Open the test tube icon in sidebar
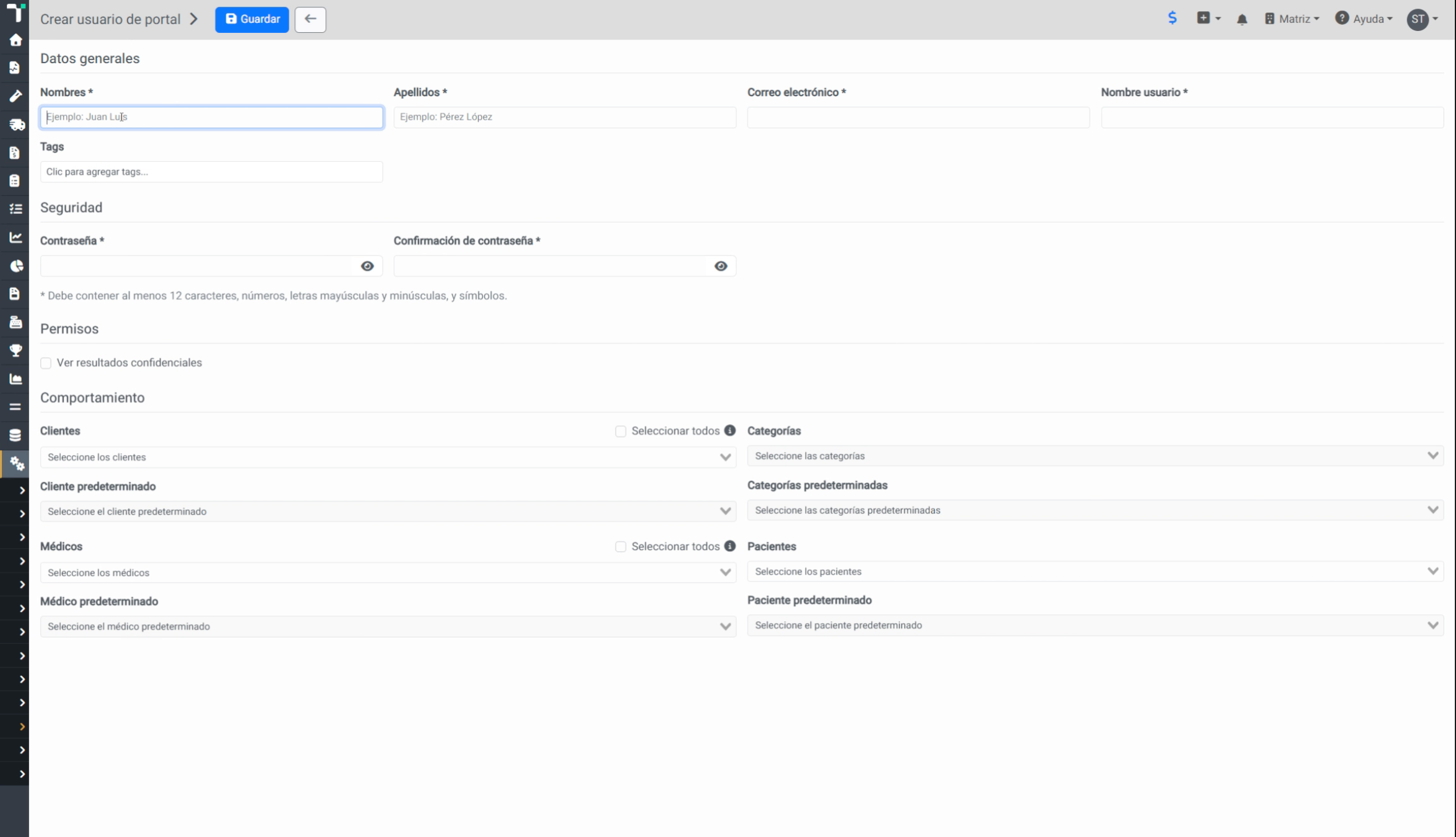Viewport: 1456px width, 837px height. point(15,96)
